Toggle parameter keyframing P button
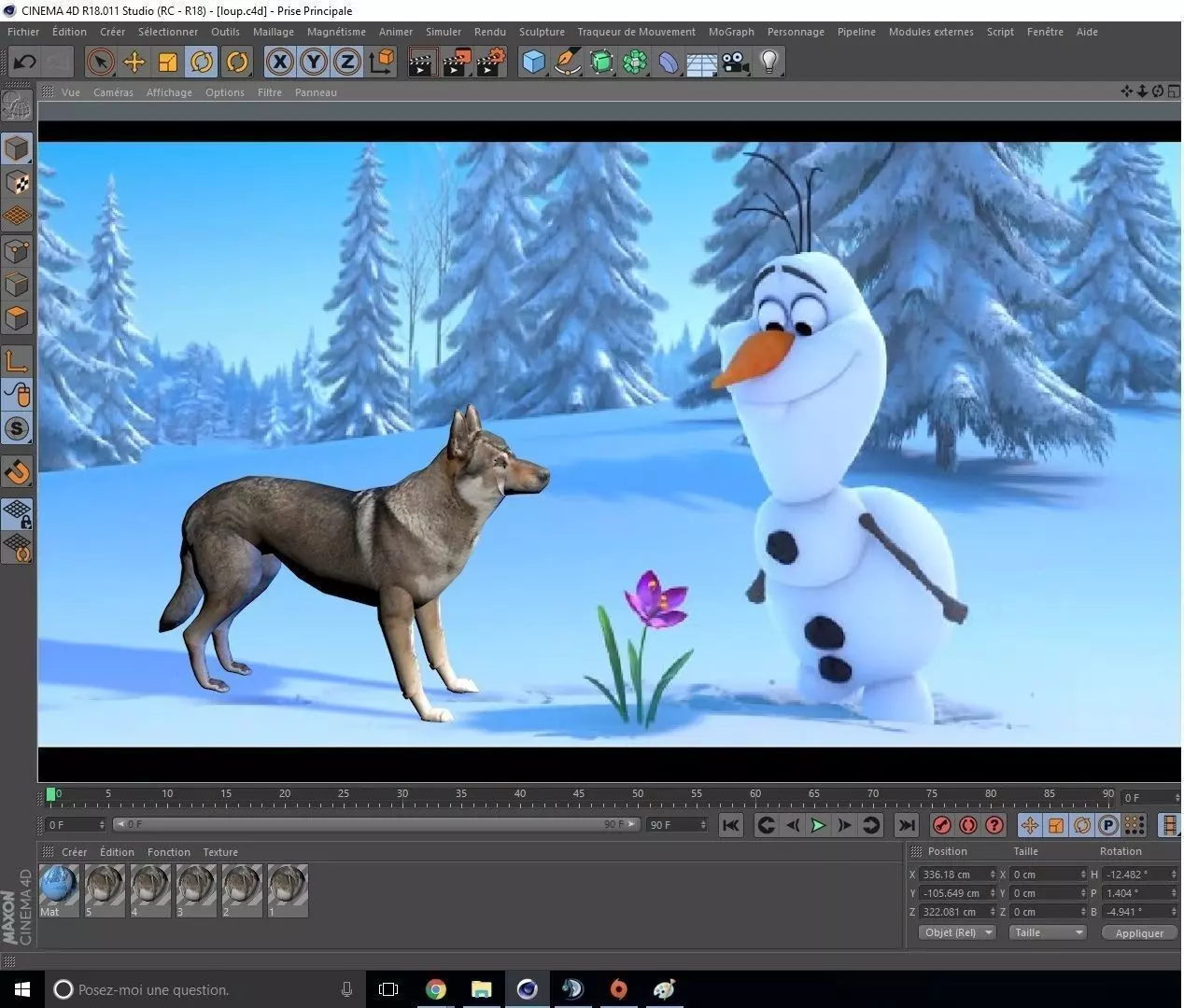The width and height of the screenshot is (1184, 1008). [x=1107, y=825]
